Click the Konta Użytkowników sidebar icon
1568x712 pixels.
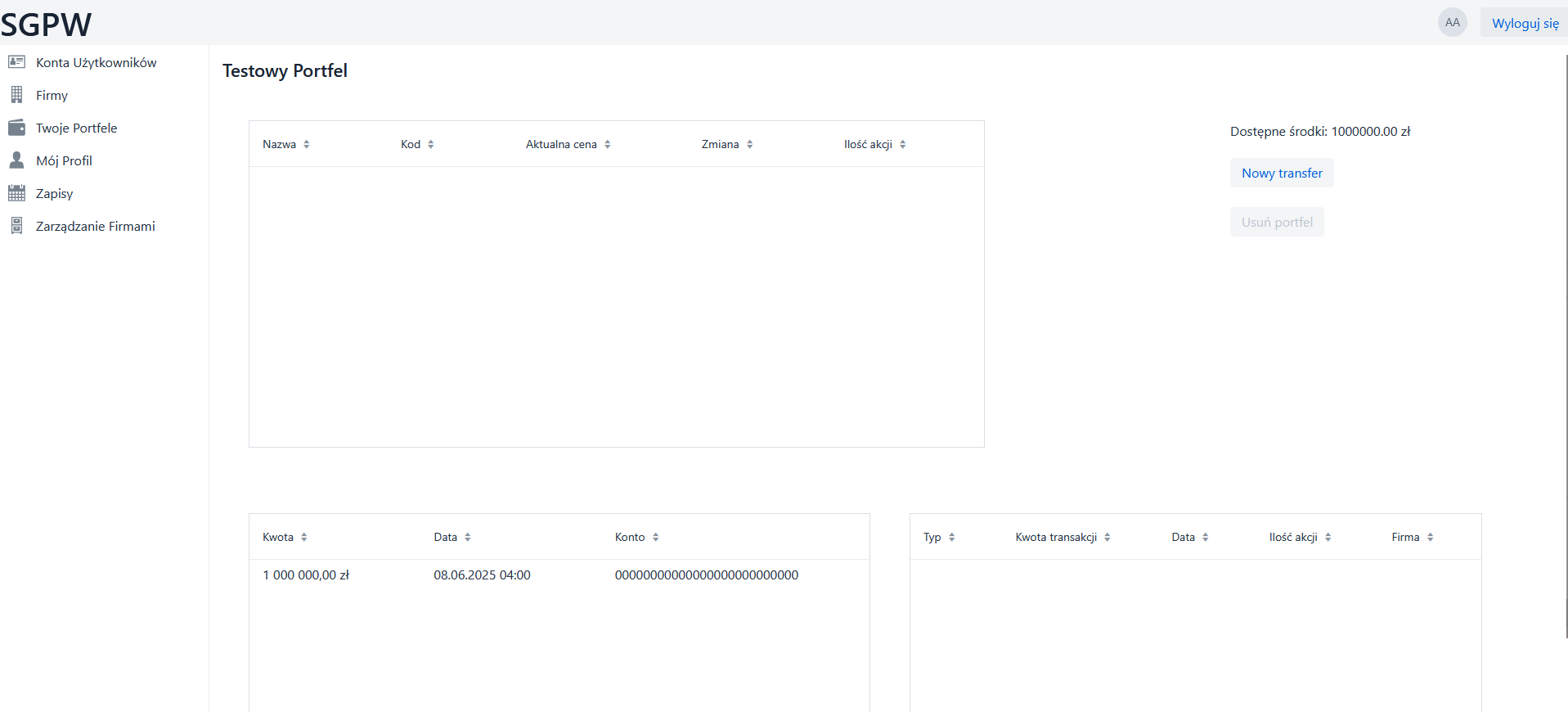tap(16, 62)
